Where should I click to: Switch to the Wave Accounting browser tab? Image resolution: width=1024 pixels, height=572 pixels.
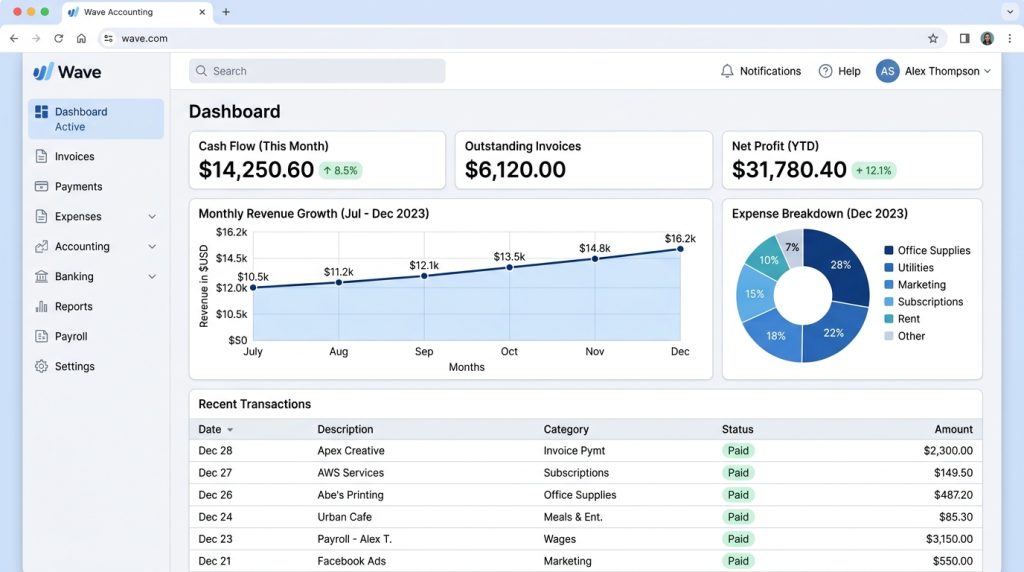137,12
